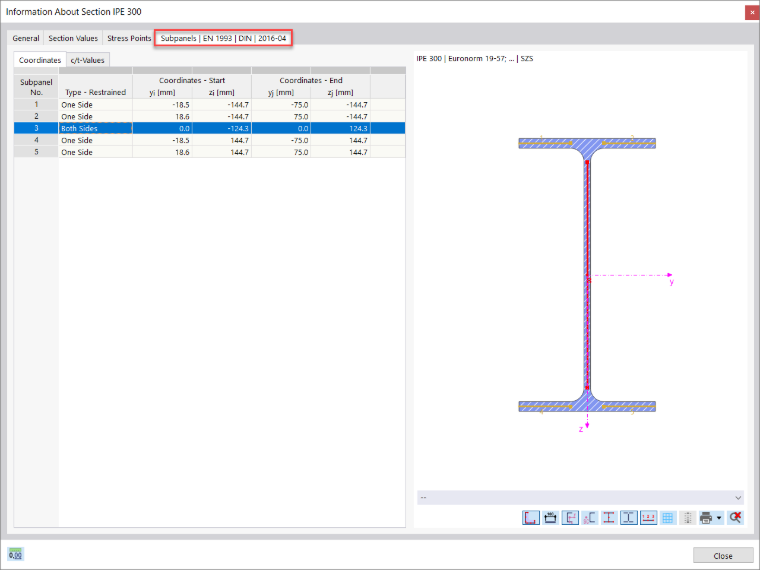Screen dimensions: 760x570
Task: Click the -124.3 zi cell in row 3
Action: coord(222,128)
